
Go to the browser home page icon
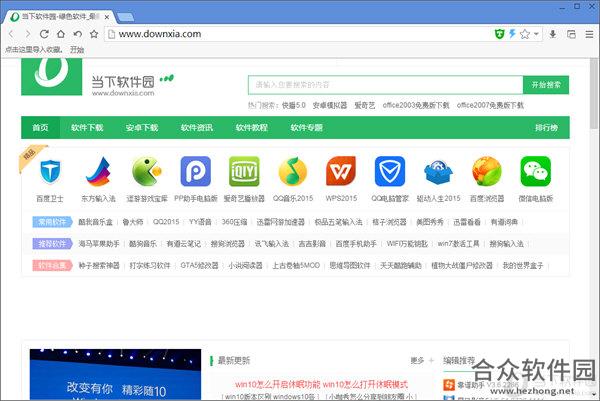(x=60, y=34)
